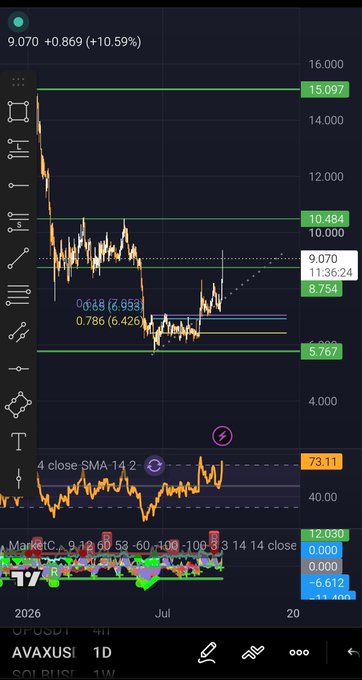Select the Rectangle drawing tool
Viewport: 362px width, 680px height.
coord(18,111)
